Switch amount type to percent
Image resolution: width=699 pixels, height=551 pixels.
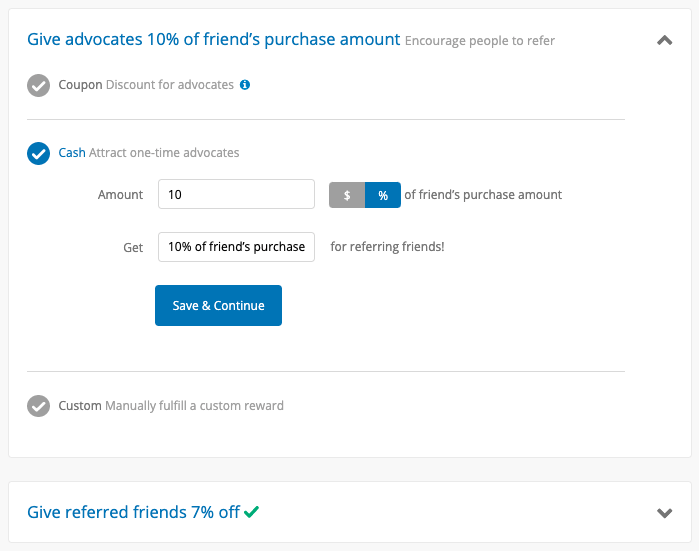383,195
